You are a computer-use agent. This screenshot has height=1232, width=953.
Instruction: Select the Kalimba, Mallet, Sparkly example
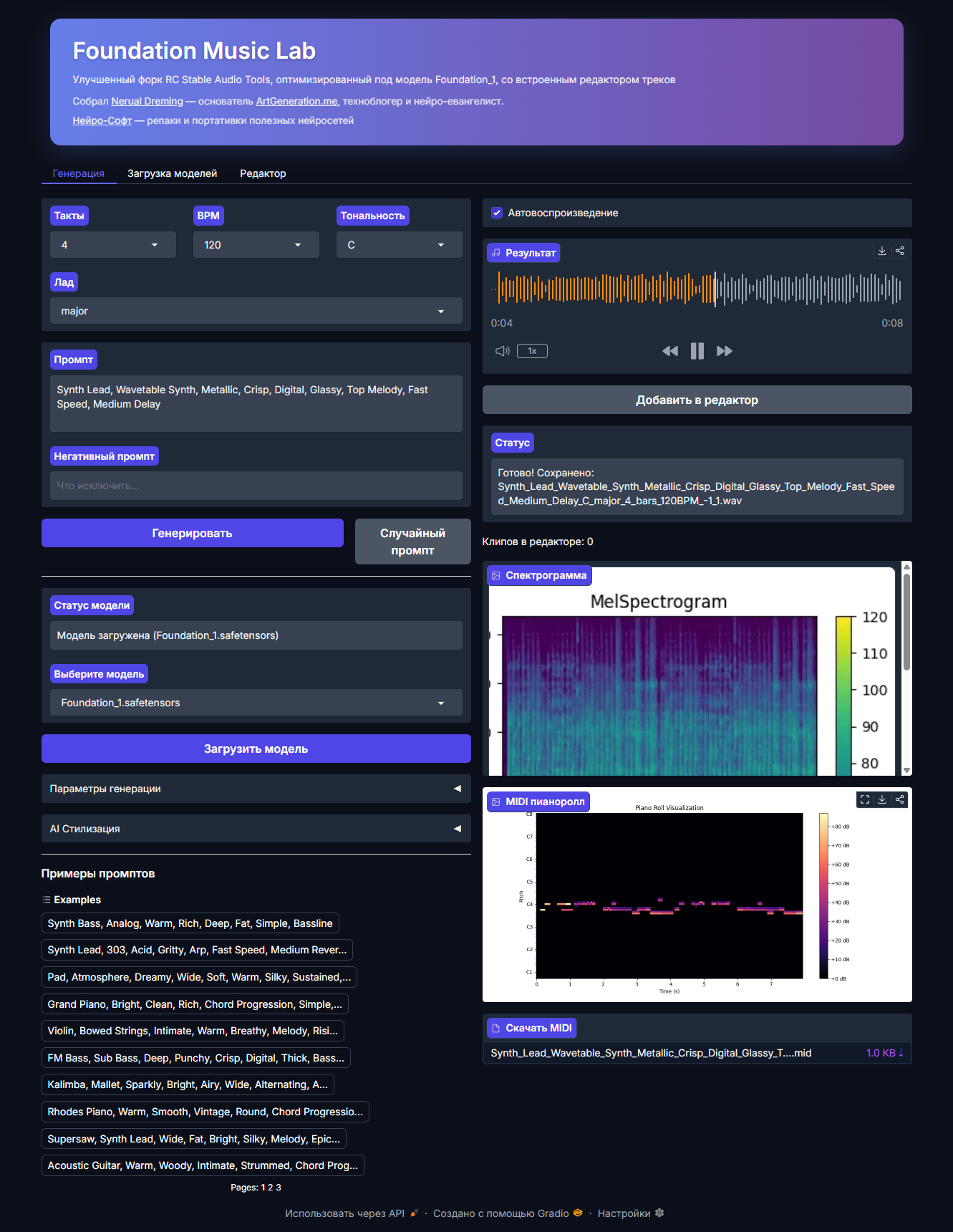[188, 1084]
